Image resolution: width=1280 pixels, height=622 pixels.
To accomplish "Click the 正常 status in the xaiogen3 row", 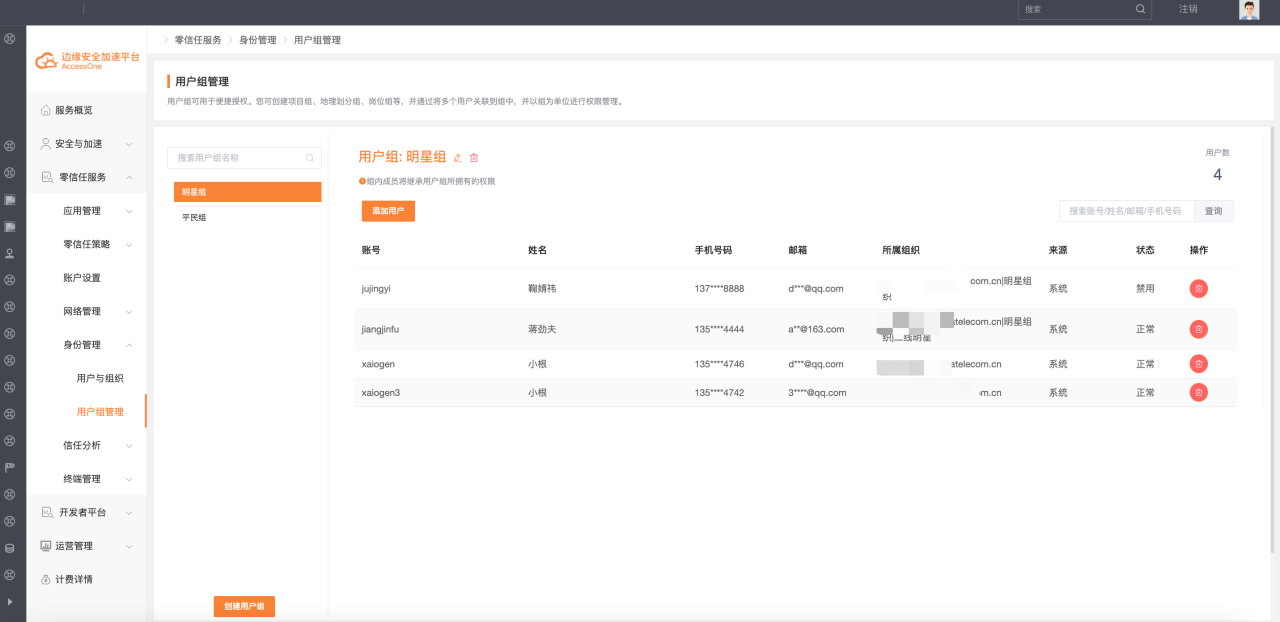I will (1145, 393).
